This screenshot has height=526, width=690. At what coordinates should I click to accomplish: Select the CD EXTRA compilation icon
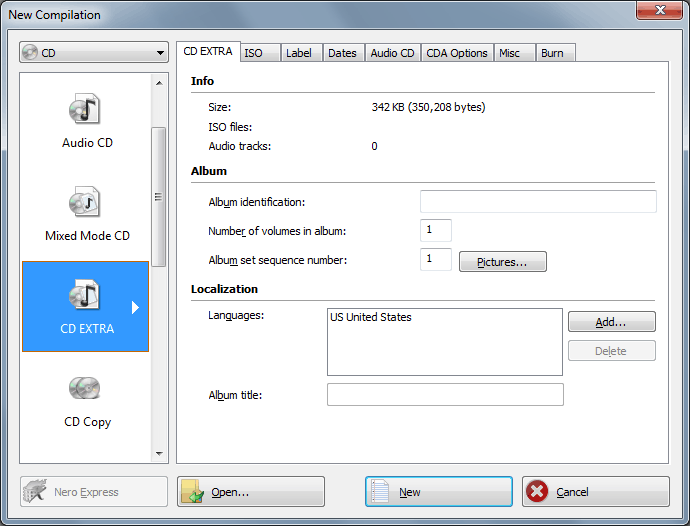click(86, 297)
